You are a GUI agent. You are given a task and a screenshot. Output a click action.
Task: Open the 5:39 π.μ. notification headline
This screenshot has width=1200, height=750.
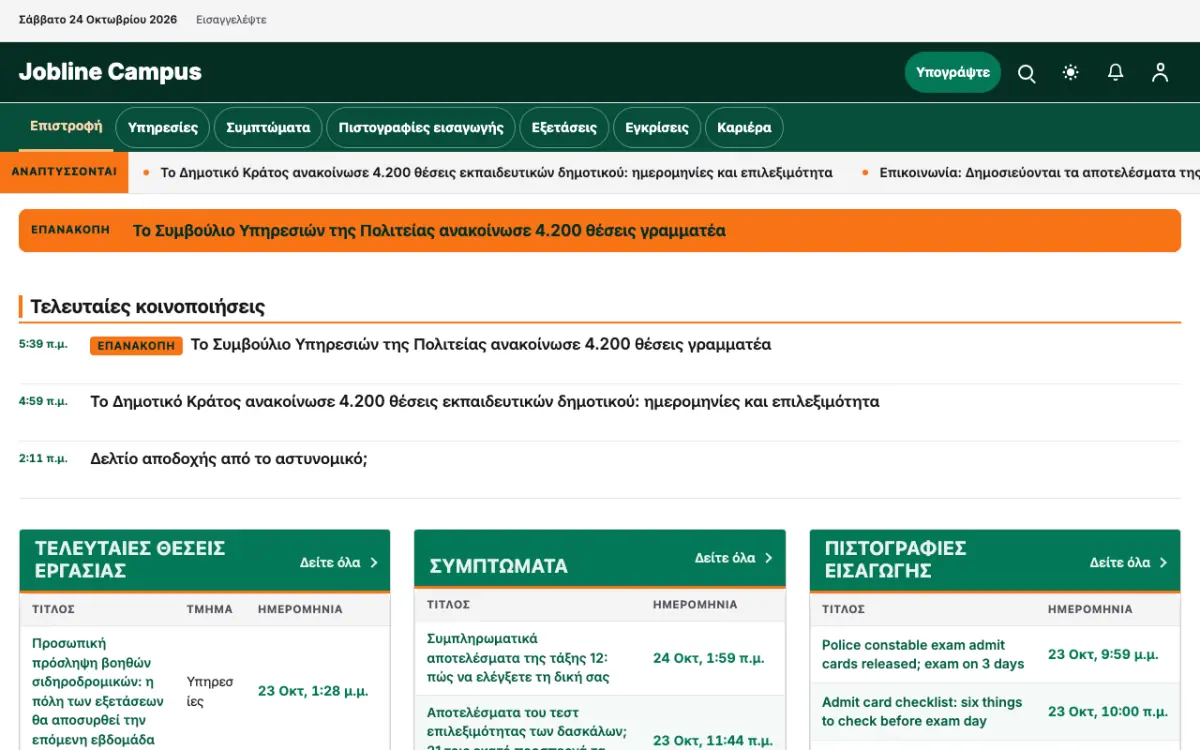click(x=481, y=345)
